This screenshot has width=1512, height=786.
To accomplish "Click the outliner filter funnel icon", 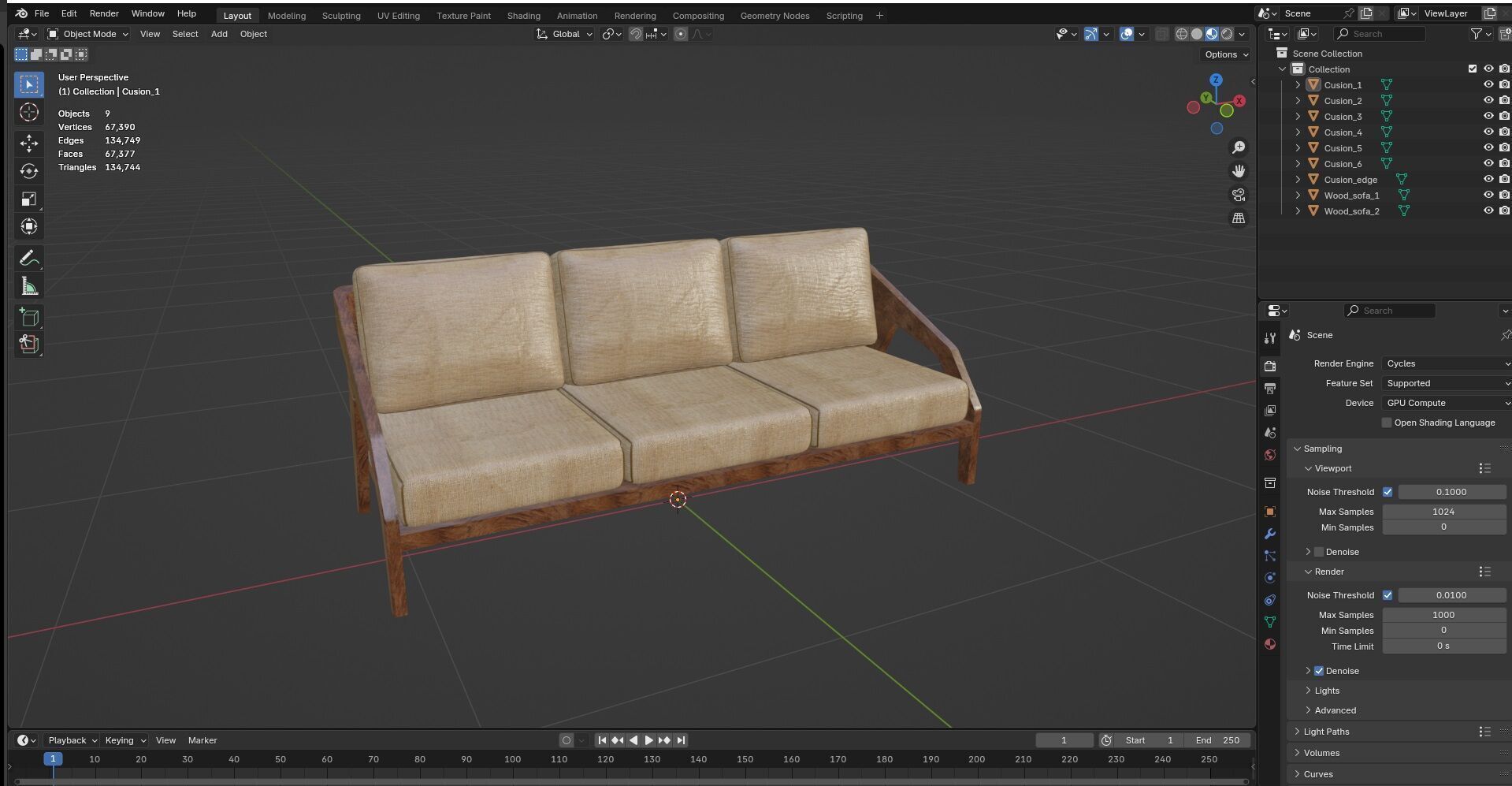I will coord(1477,34).
